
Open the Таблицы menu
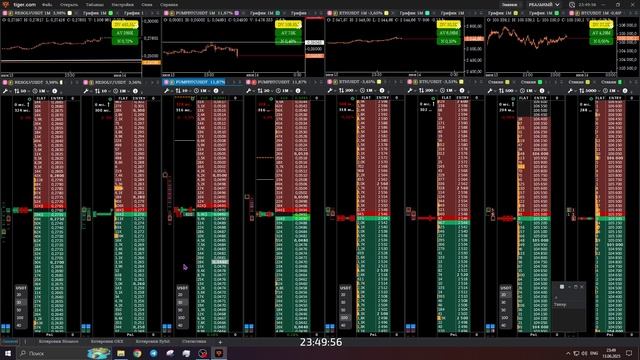pyautogui.click(x=94, y=5)
